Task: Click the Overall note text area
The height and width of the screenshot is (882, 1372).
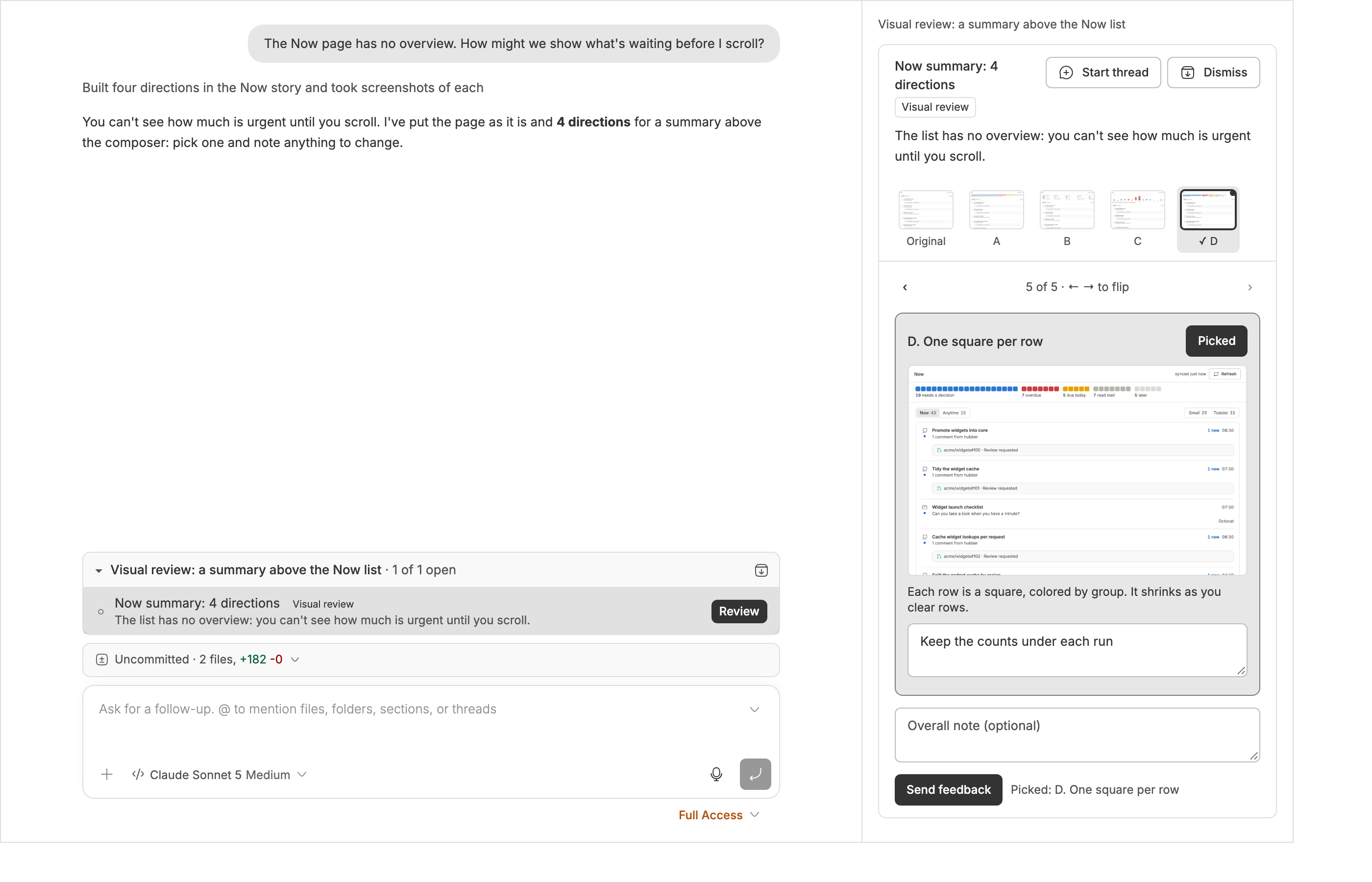Action: [1077, 734]
